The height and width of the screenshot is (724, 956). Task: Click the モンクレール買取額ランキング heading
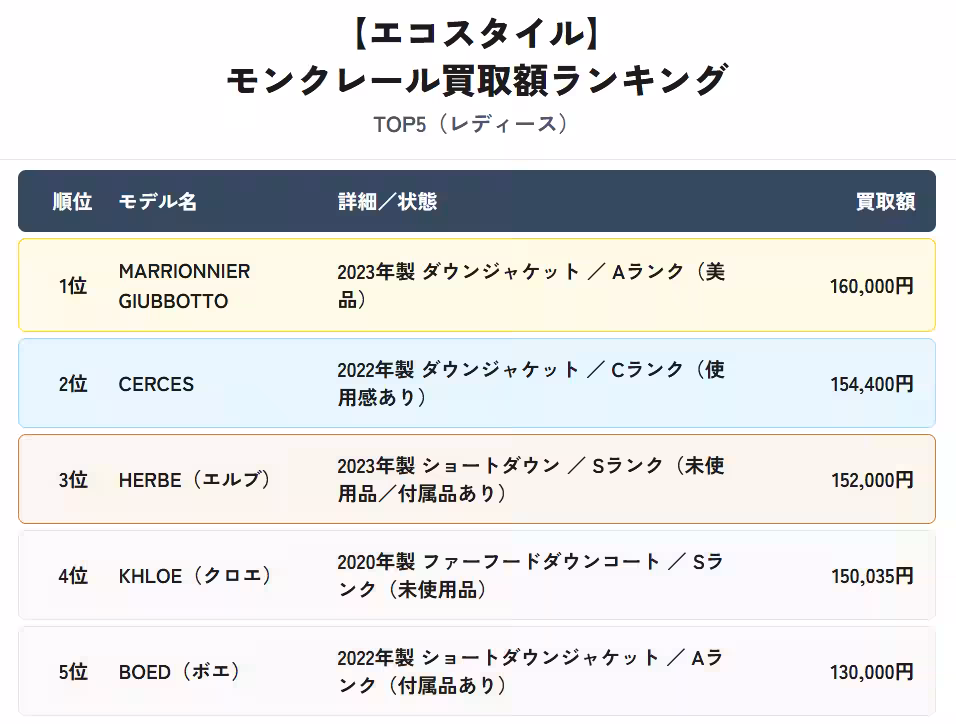(x=477, y=80)
